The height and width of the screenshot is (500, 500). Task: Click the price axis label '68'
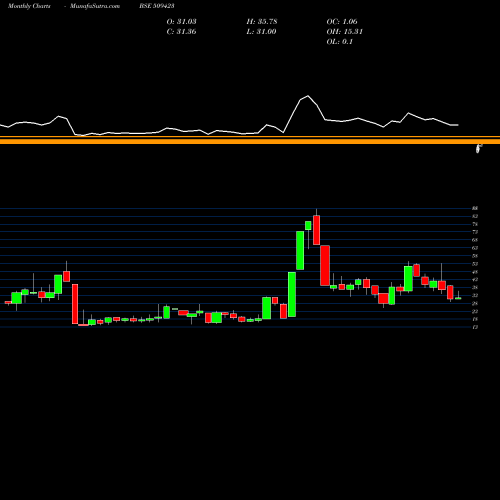(475, 240)
